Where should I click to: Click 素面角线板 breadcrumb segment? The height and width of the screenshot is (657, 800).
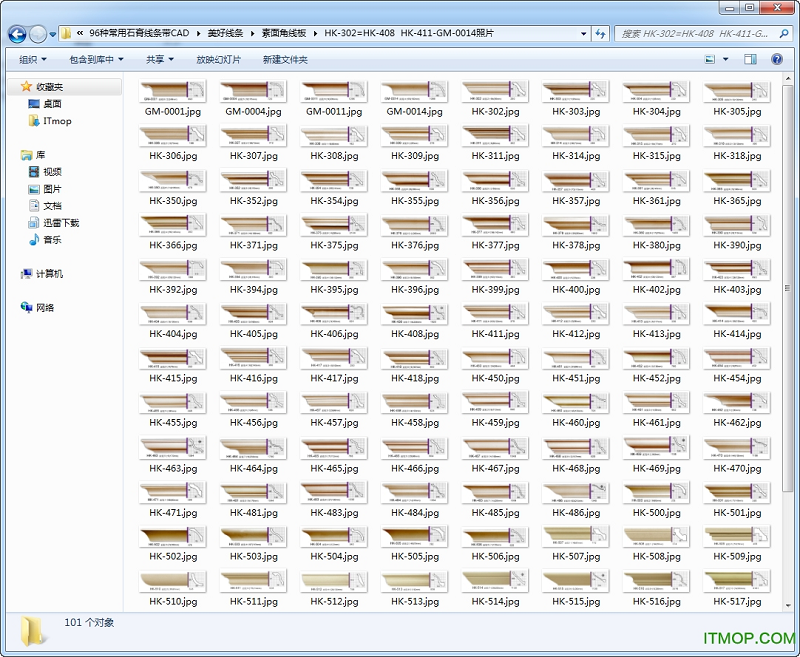pos(284,34)
